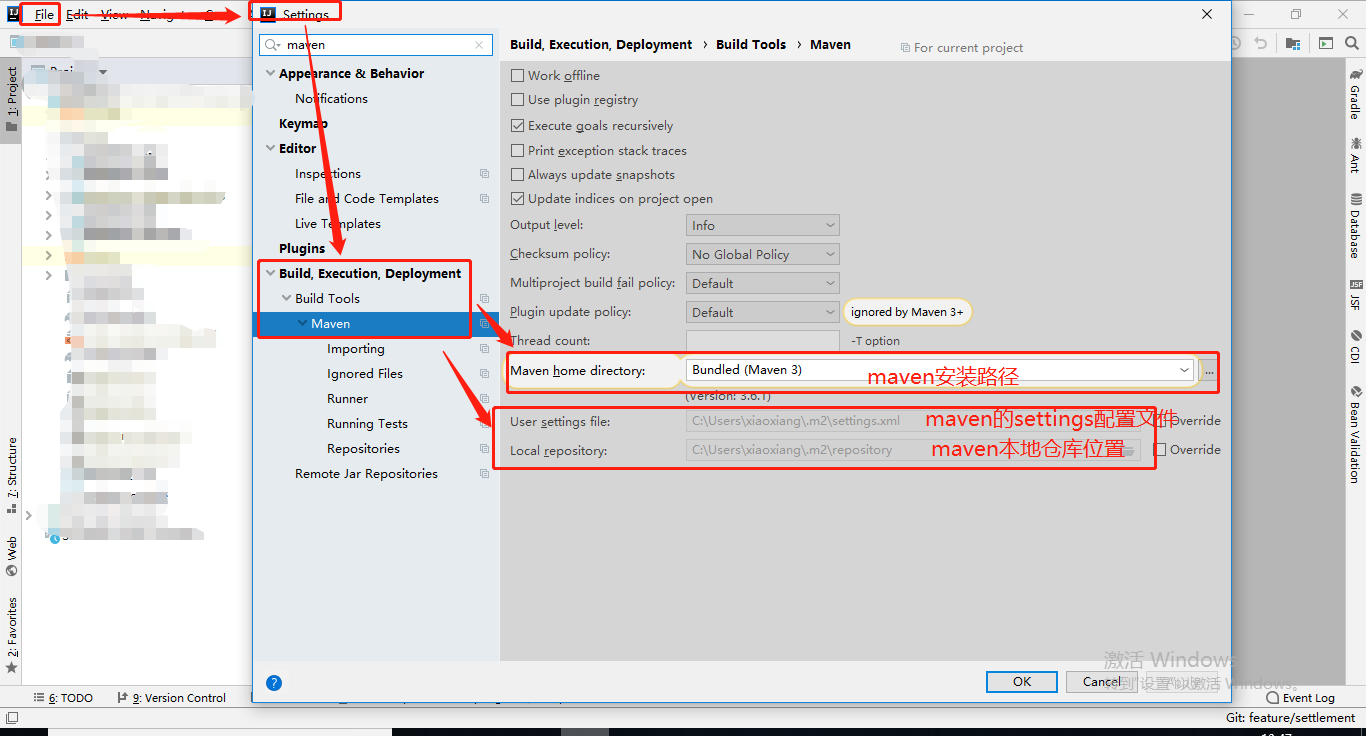Uncheck Execute goals recursively
Image resolution: width=1366 pixels, height=736 pixels.
pyautogui.click(x=517, y=126)
